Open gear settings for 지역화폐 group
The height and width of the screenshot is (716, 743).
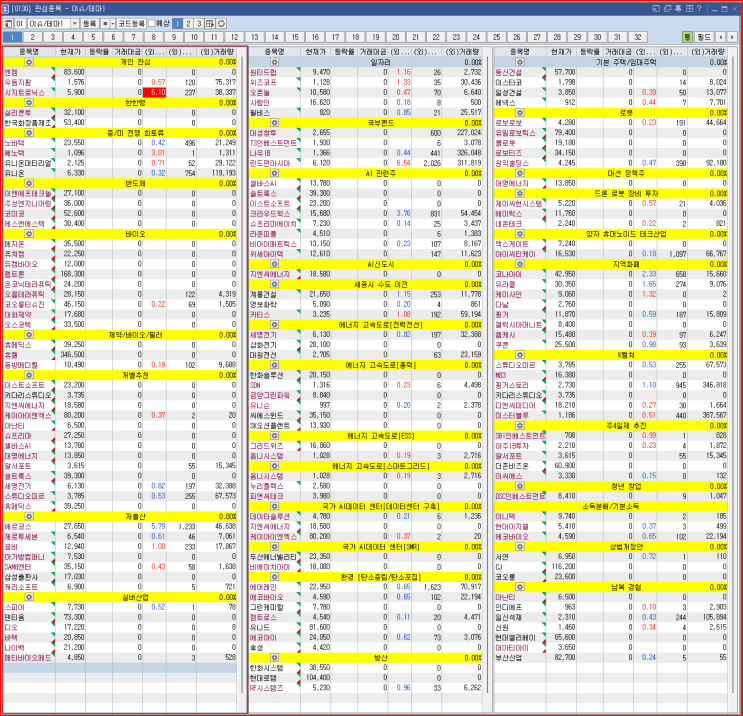coord(520,264)
